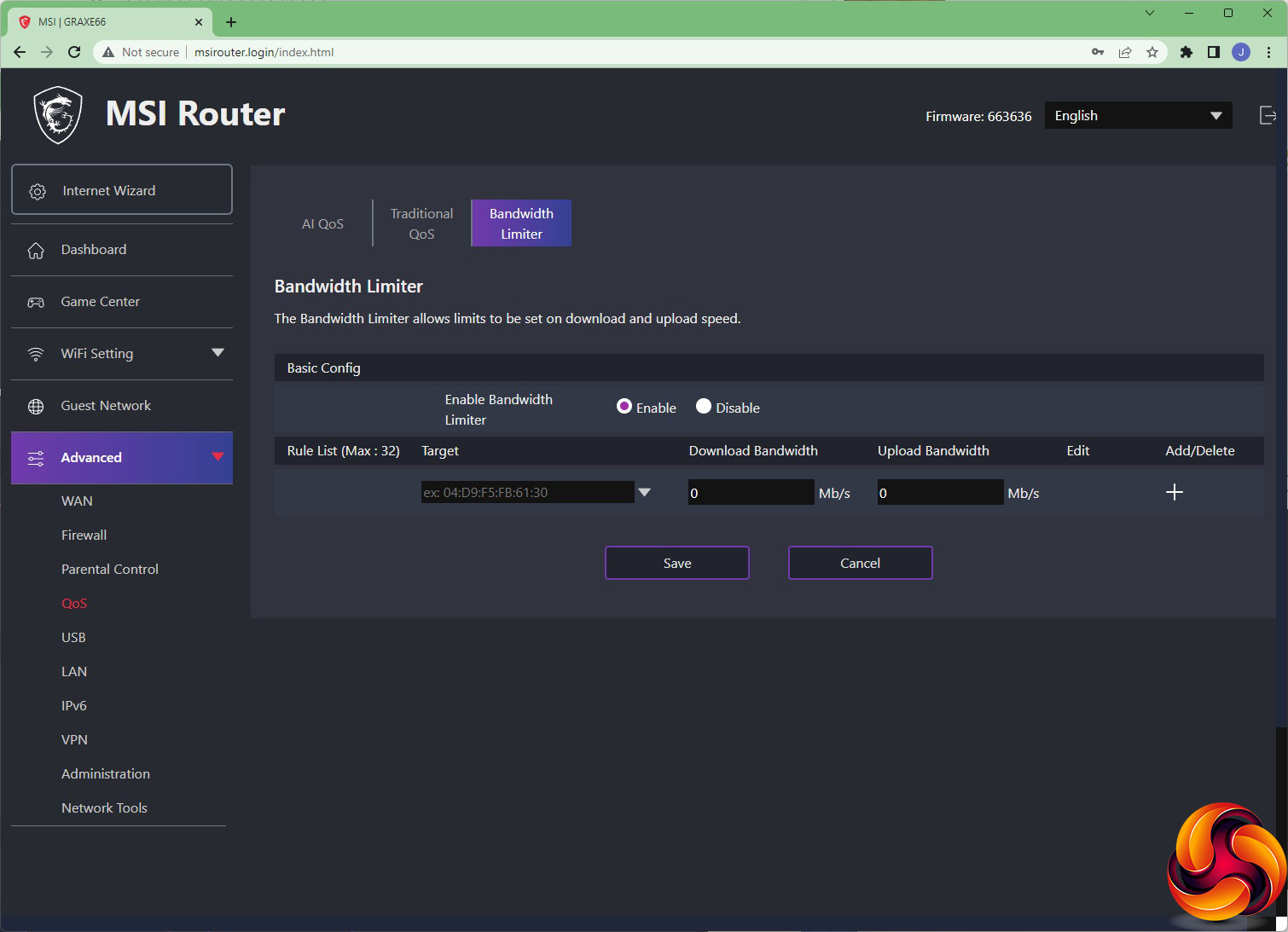Open the saved passwords key icon
This screenshot has width=1288, height=932.
[x=1098, y=52]
